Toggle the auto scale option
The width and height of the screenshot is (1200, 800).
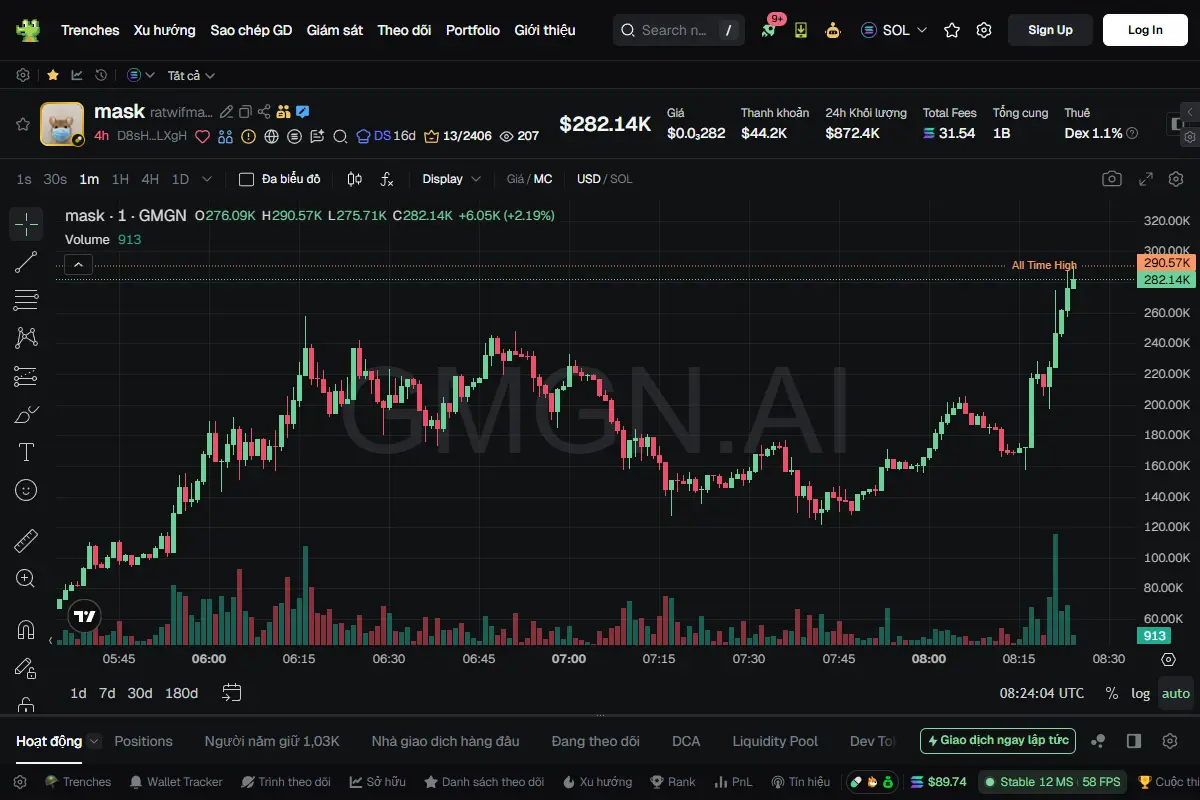1176,693
